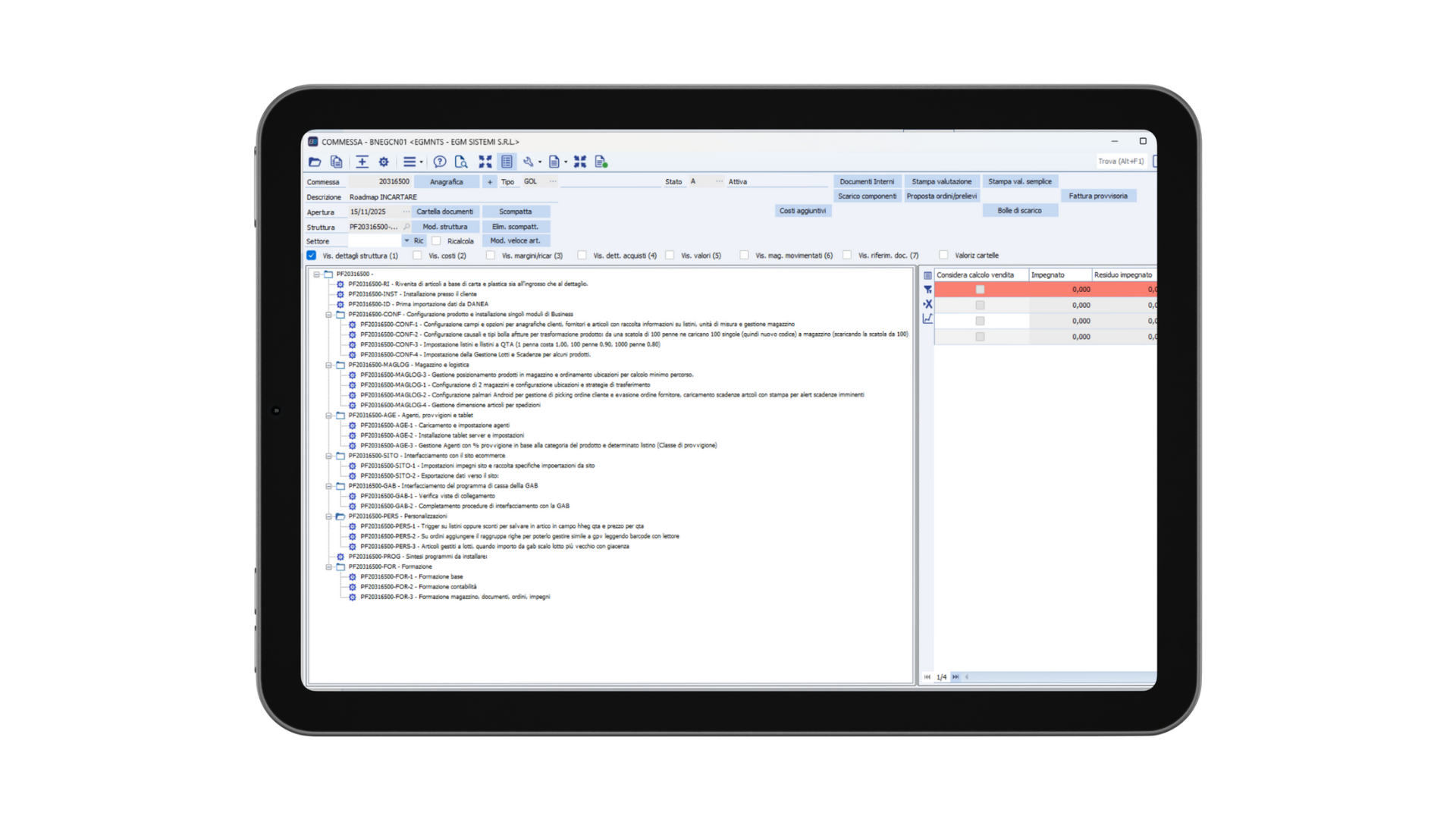
Task: Click the copy documents toolbar icon
Action: (337, 162)
